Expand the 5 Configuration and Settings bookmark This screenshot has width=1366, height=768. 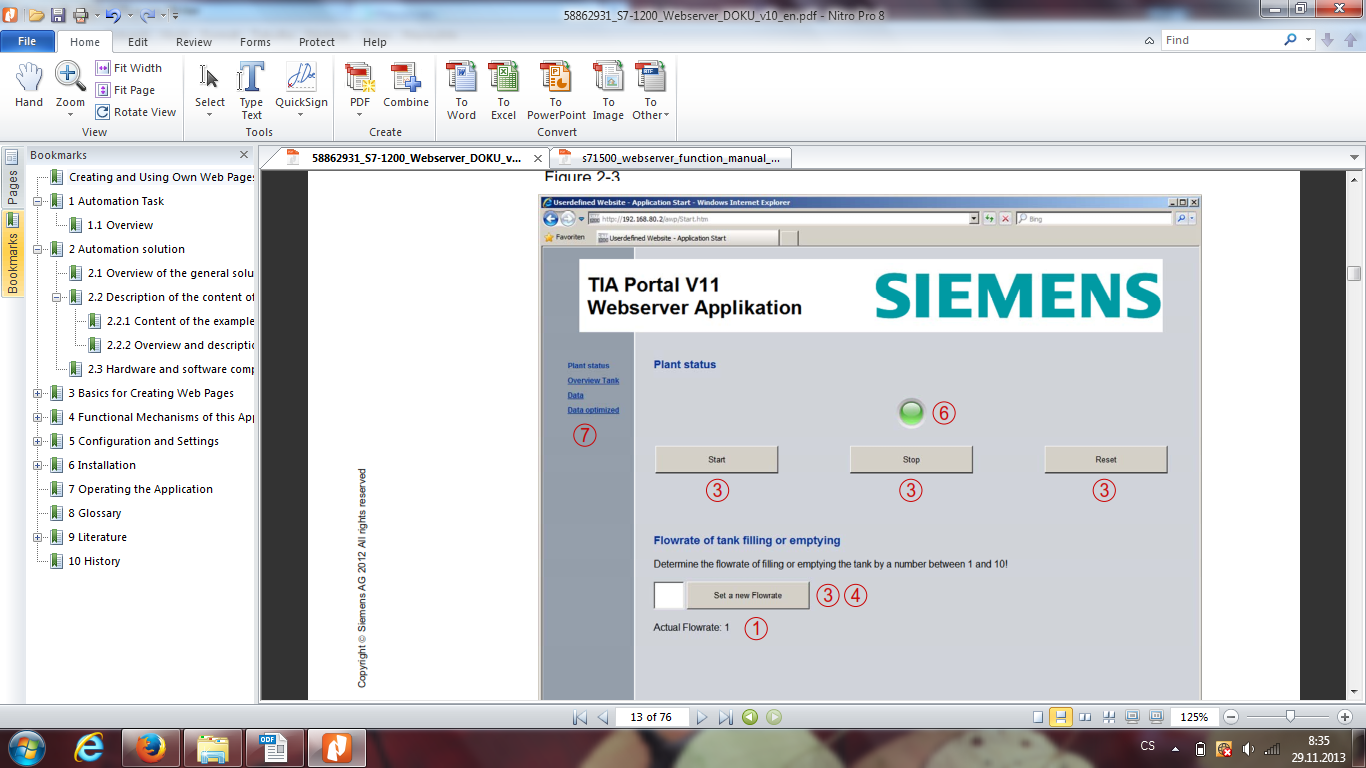click(37, 441)
